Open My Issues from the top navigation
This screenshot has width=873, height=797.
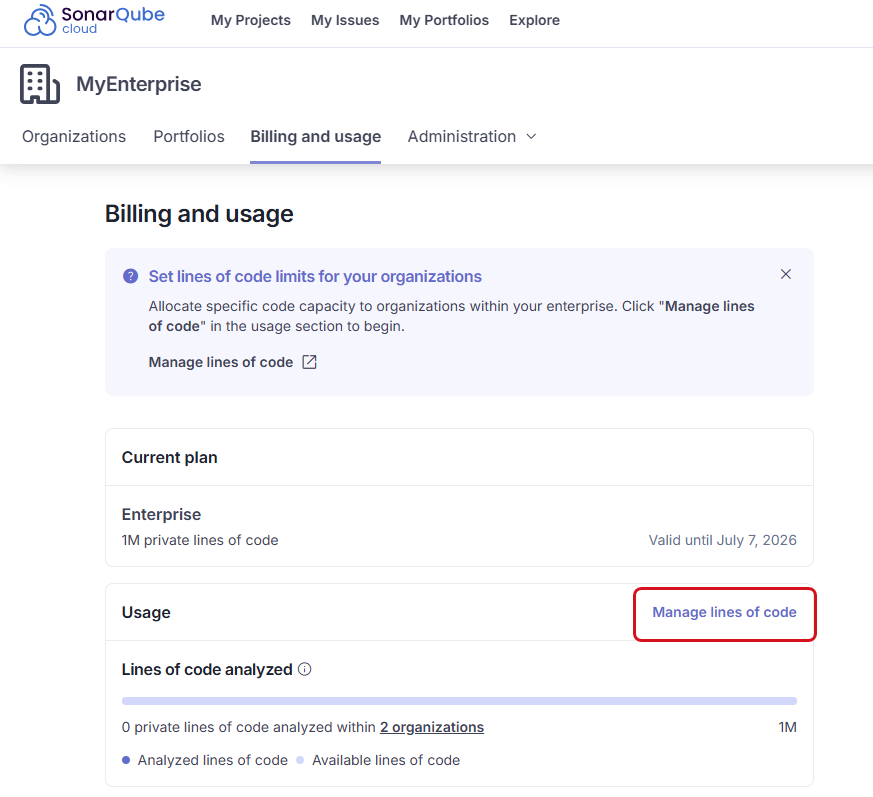[344, 19]
